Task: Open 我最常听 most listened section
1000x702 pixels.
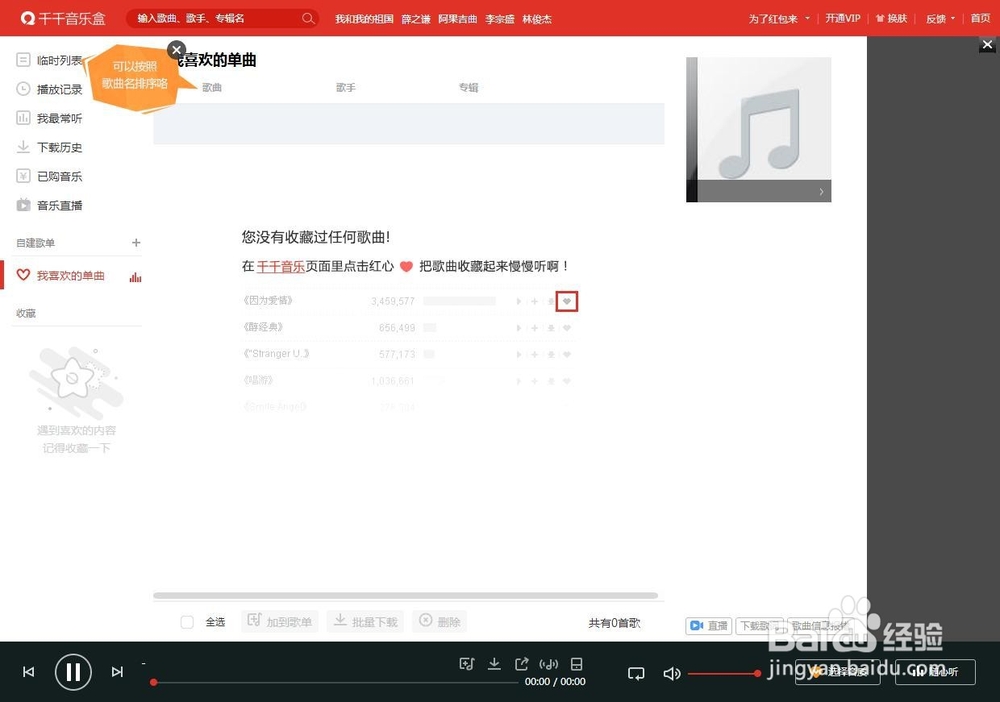Action: pos(58,117)
